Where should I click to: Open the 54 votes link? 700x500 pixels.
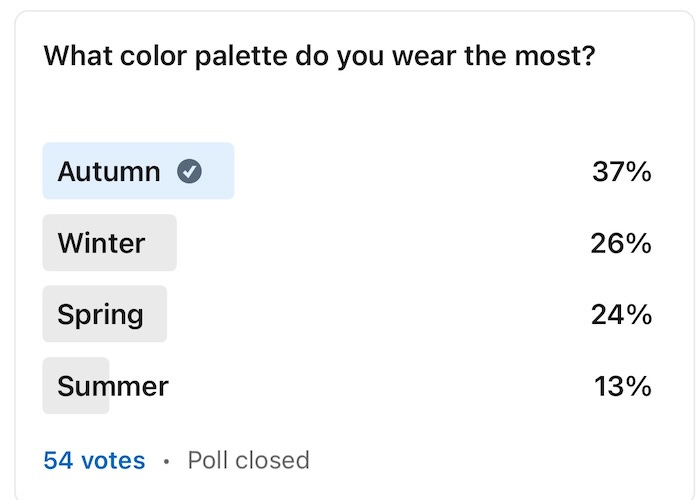coord(94,460)
